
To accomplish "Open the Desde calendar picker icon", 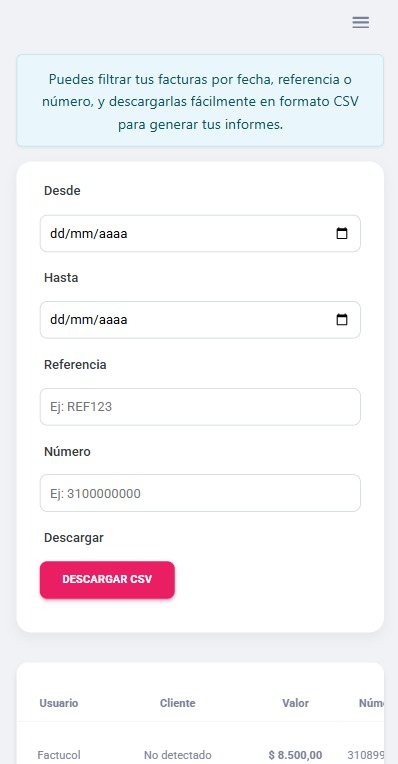I will (342, 233).
